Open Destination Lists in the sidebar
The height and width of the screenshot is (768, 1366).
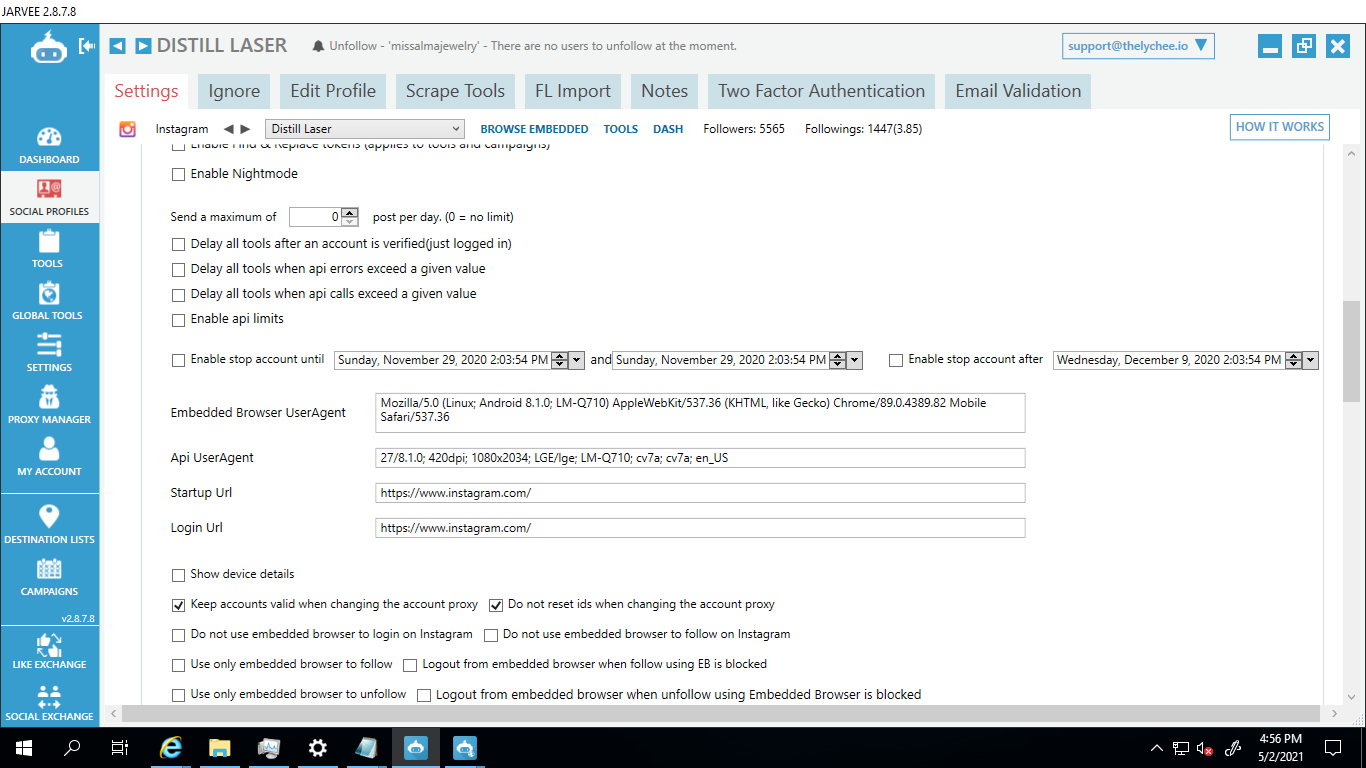[x=49, y=525]
